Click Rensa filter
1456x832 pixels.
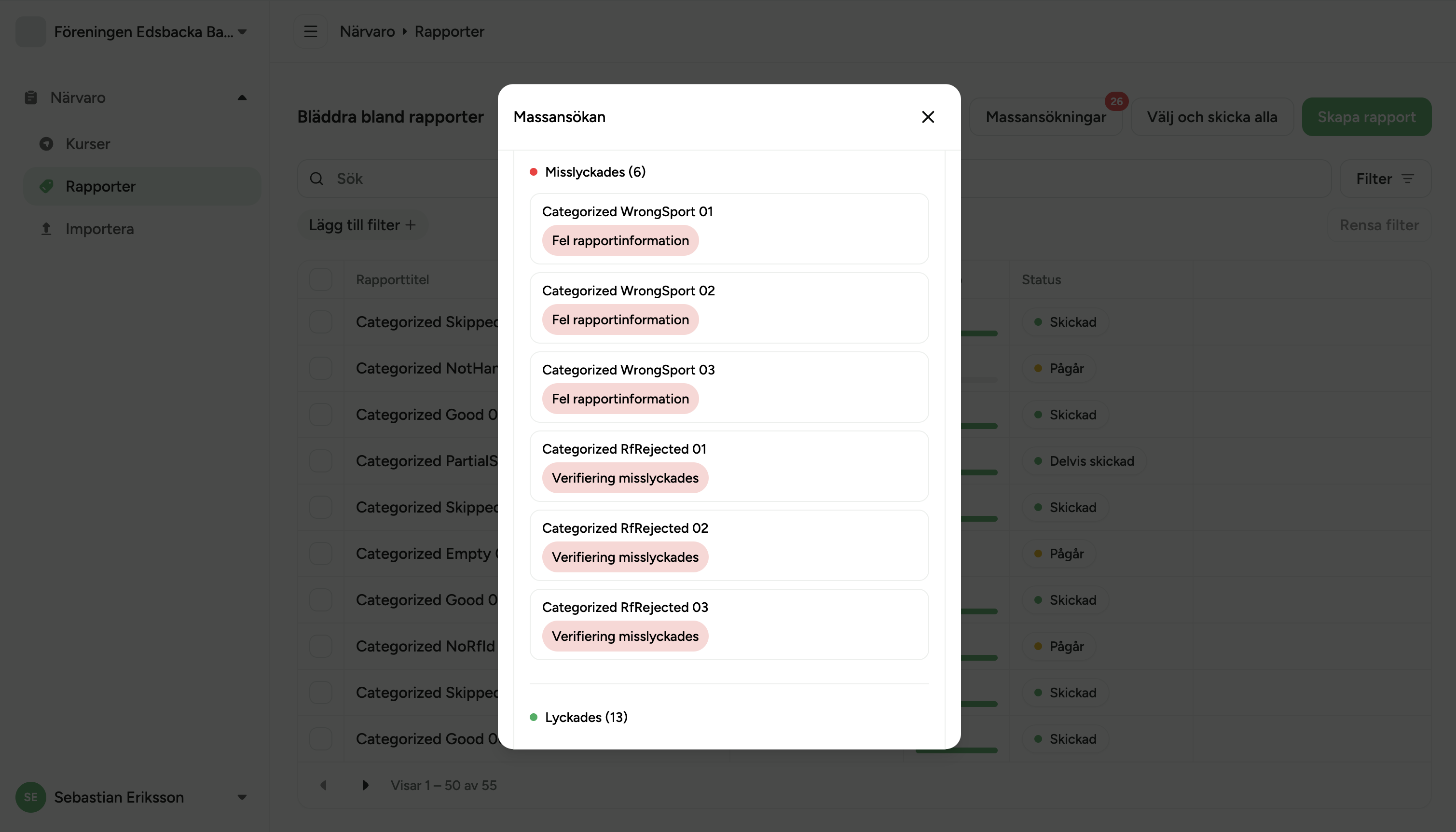pos(1379,225)
